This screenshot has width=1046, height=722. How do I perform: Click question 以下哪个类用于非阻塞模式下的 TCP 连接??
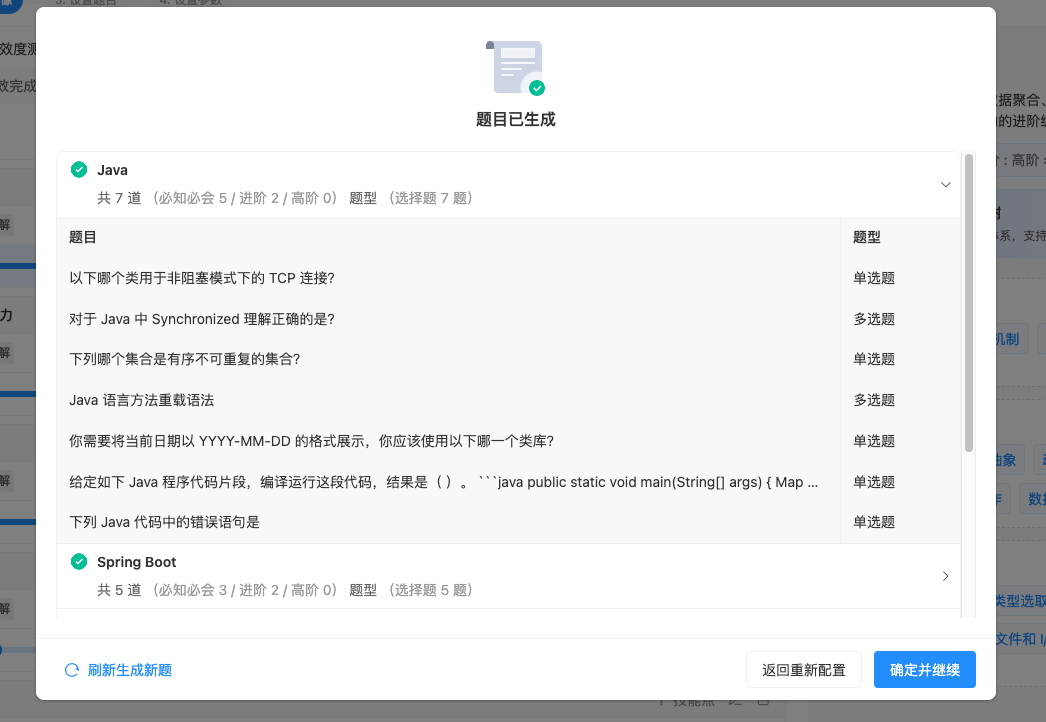coord(202,278)
